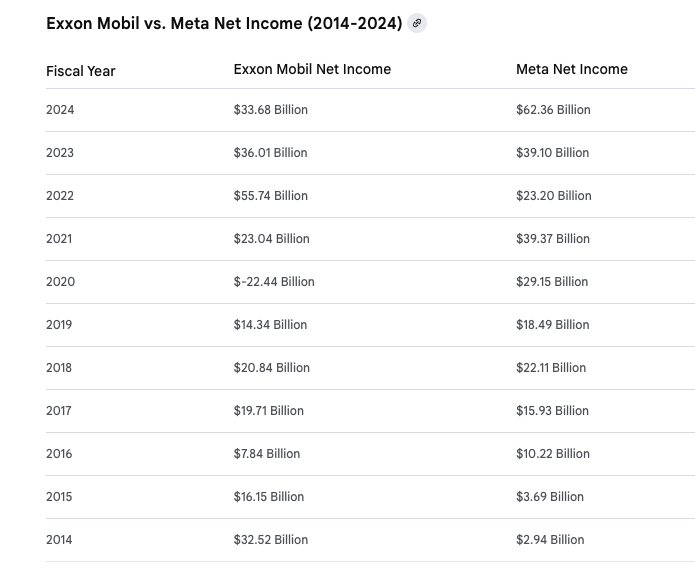Click the Meta Net Income column header
Viewport: 695px width, 571px height.
coord(572,70)
